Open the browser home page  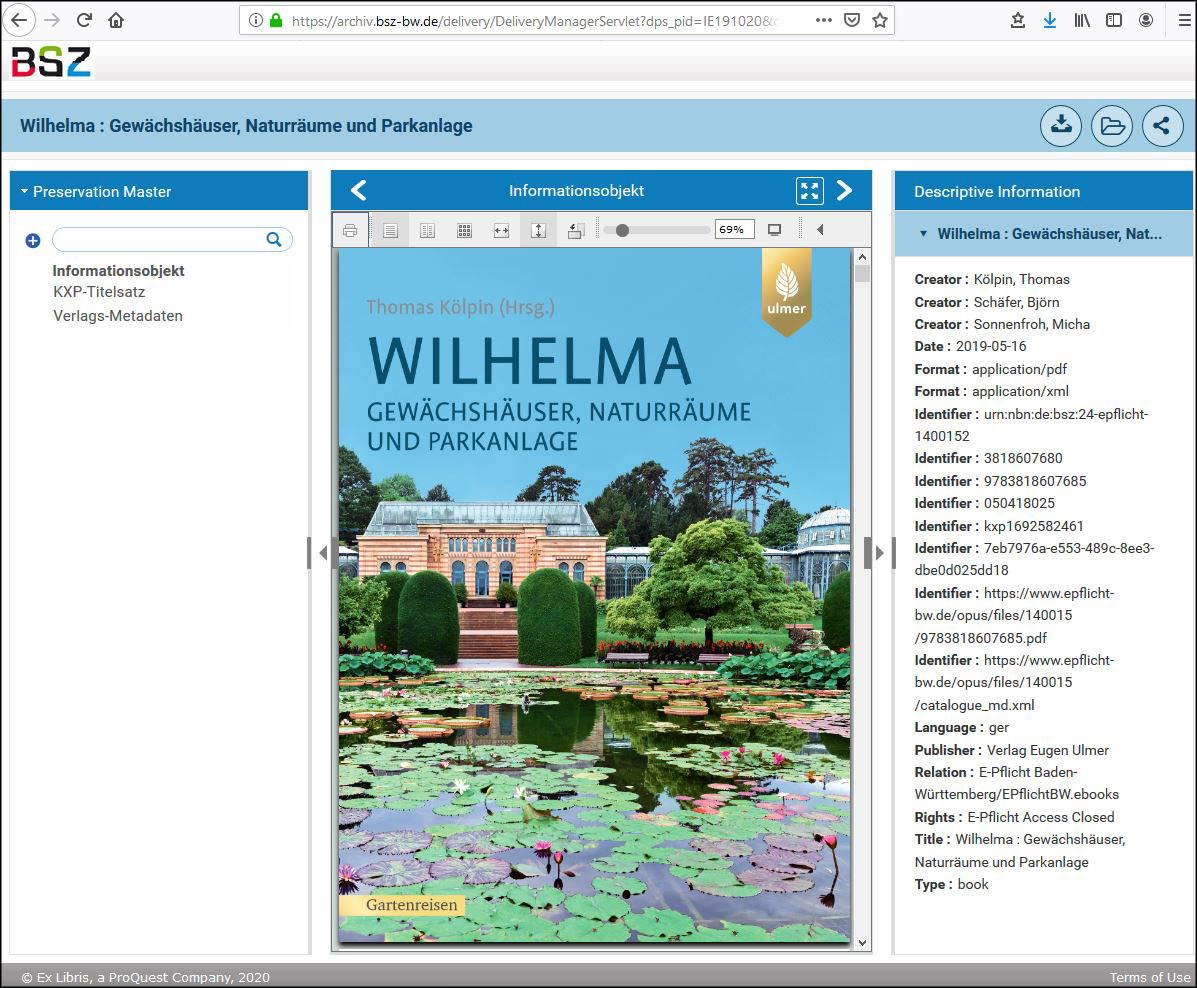point(116,21)
